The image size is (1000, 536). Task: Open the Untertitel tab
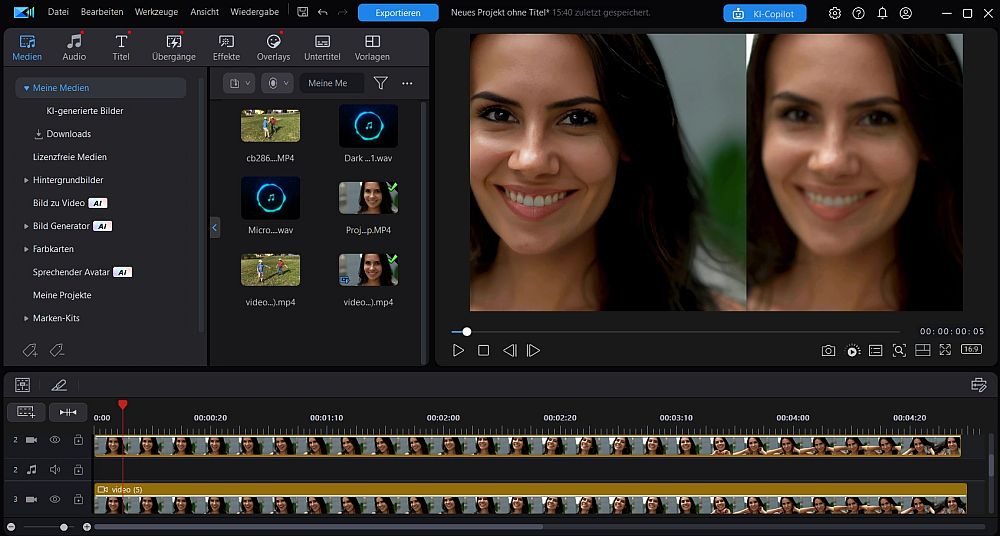tap(322, 48)
